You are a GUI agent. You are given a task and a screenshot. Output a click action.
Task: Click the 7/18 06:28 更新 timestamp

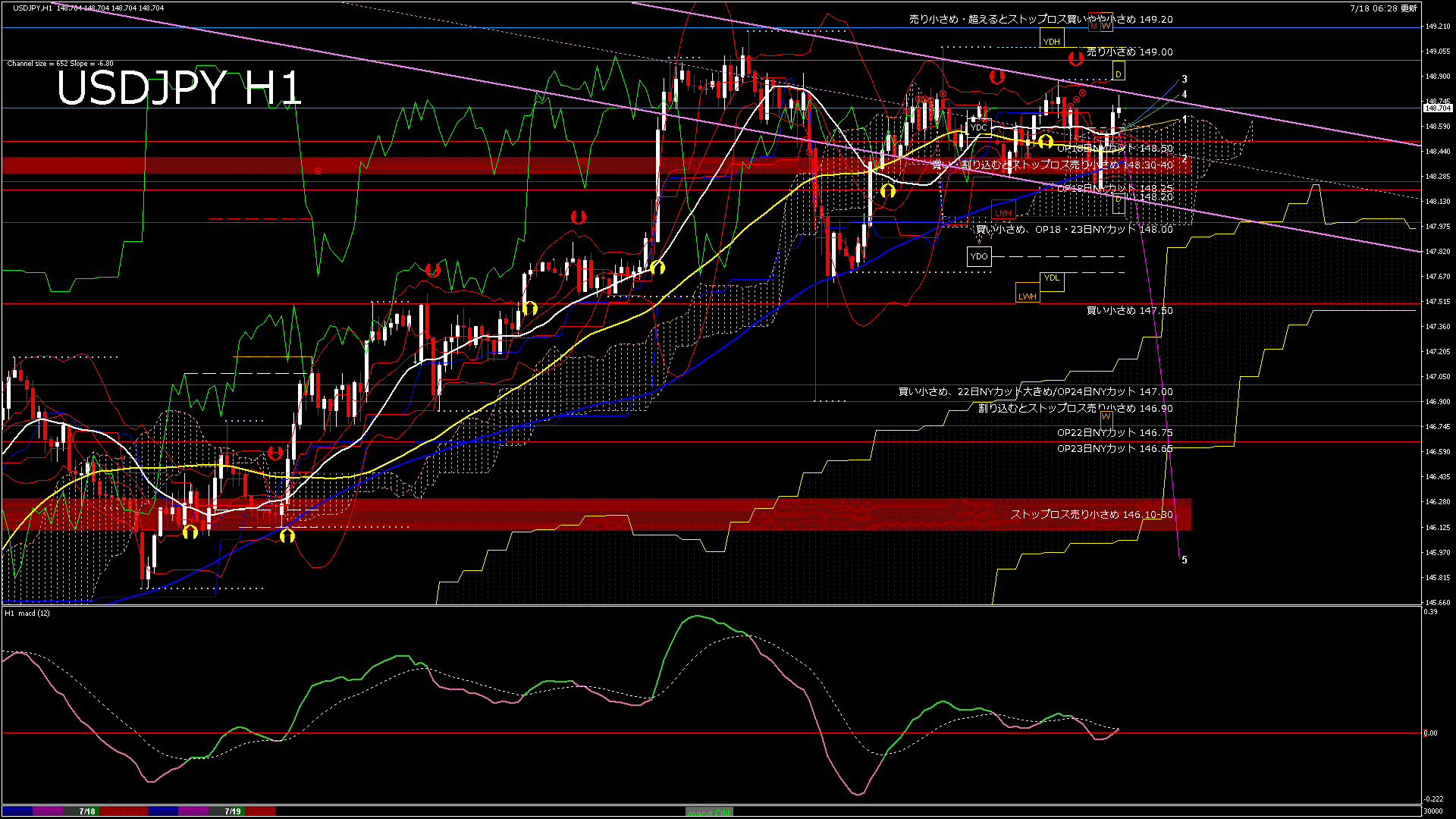pyautogui.click(x=1384, y=8)
